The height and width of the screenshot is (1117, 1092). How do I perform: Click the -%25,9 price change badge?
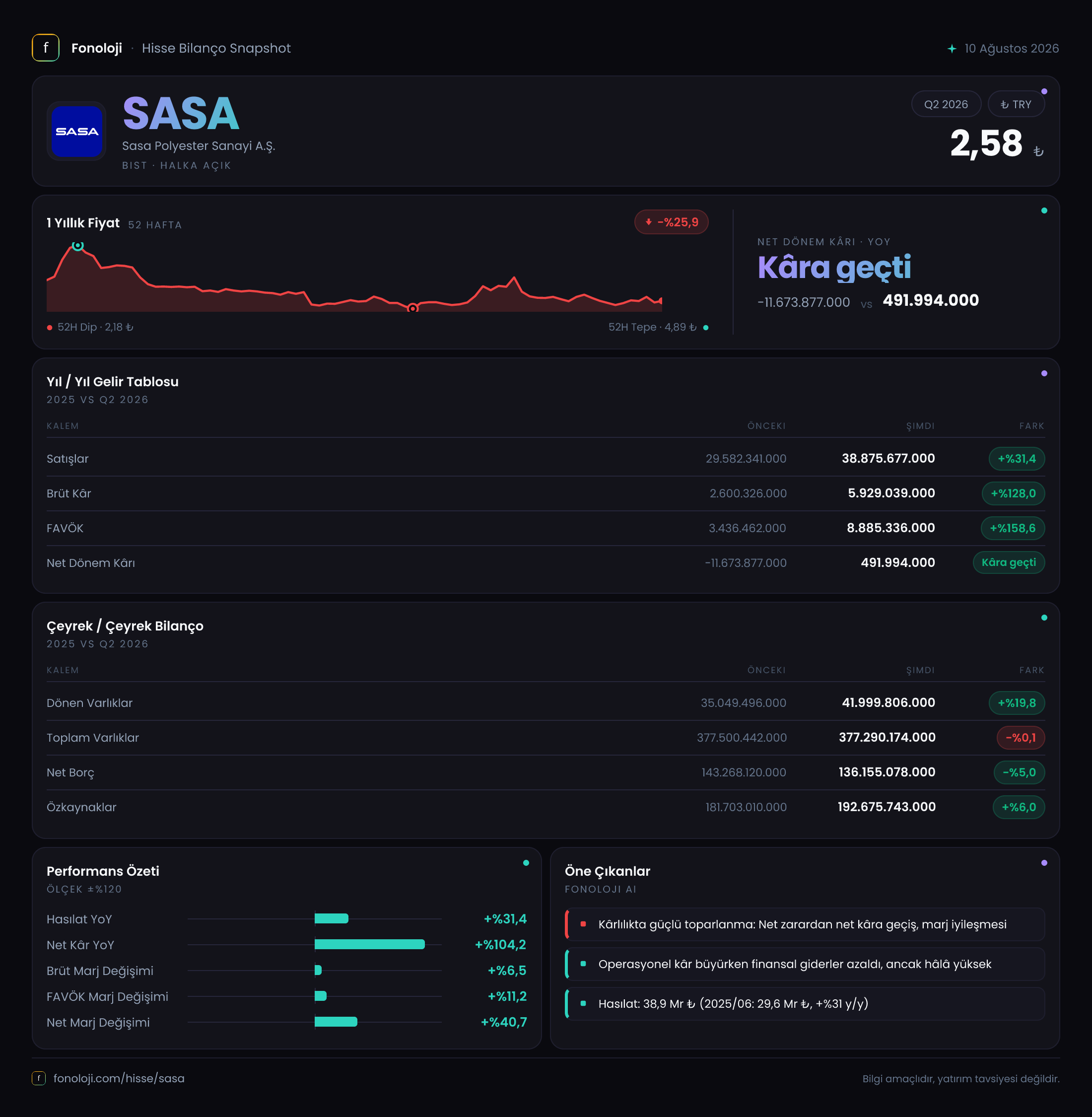click(671, 222)
